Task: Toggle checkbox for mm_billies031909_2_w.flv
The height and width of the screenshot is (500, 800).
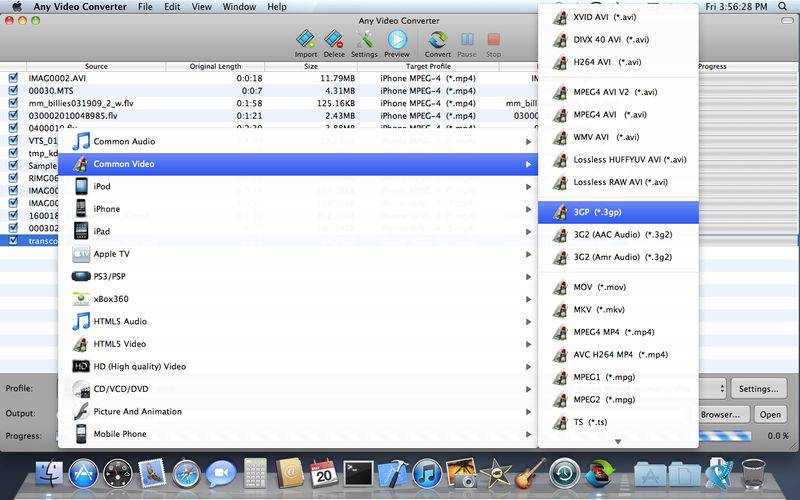Action: [13, 103]
